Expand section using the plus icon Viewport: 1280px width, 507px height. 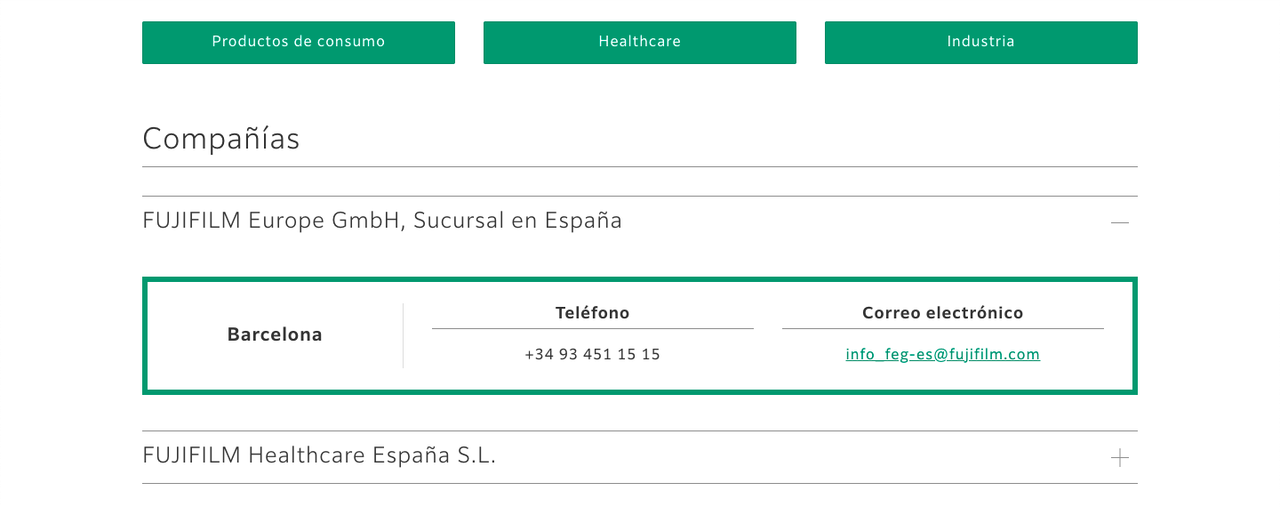pos(1119,457)
